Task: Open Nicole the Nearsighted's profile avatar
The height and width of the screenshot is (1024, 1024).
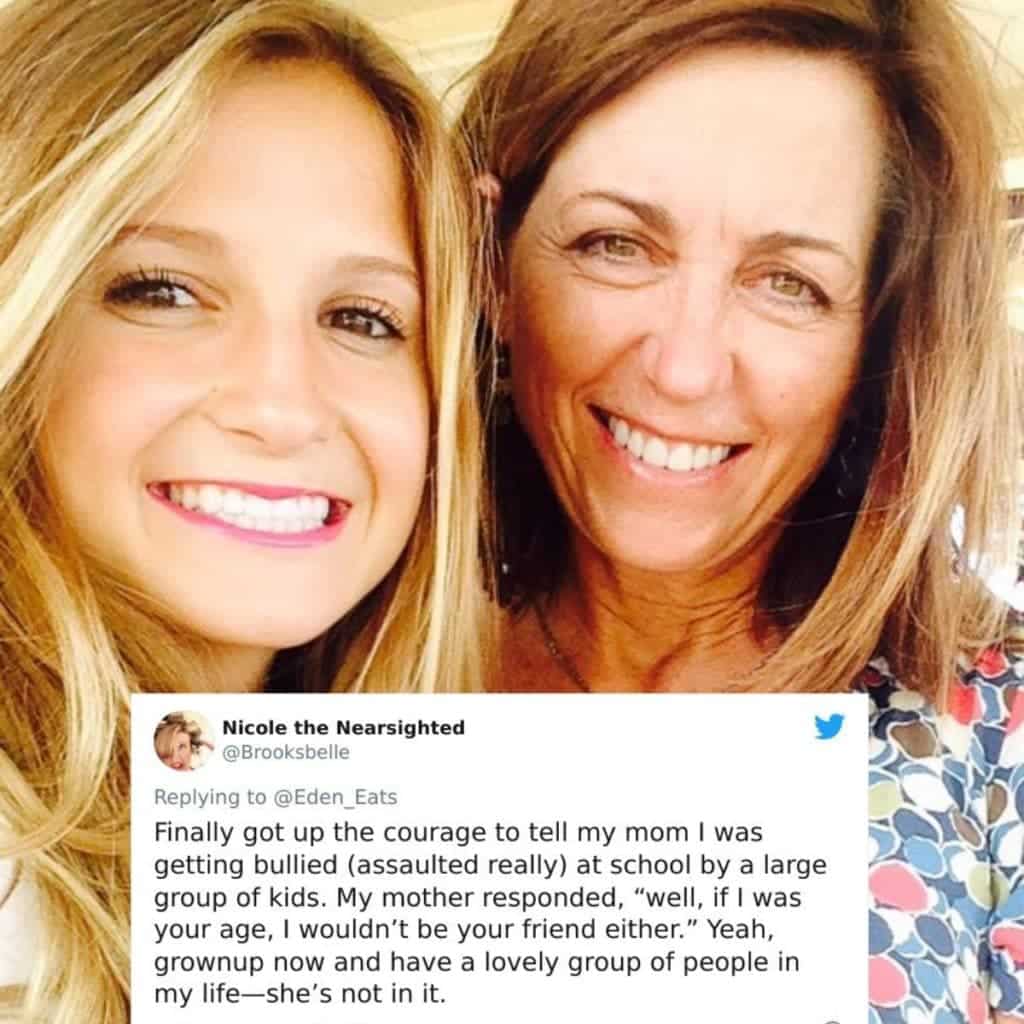Action: (x=184, y=741)
